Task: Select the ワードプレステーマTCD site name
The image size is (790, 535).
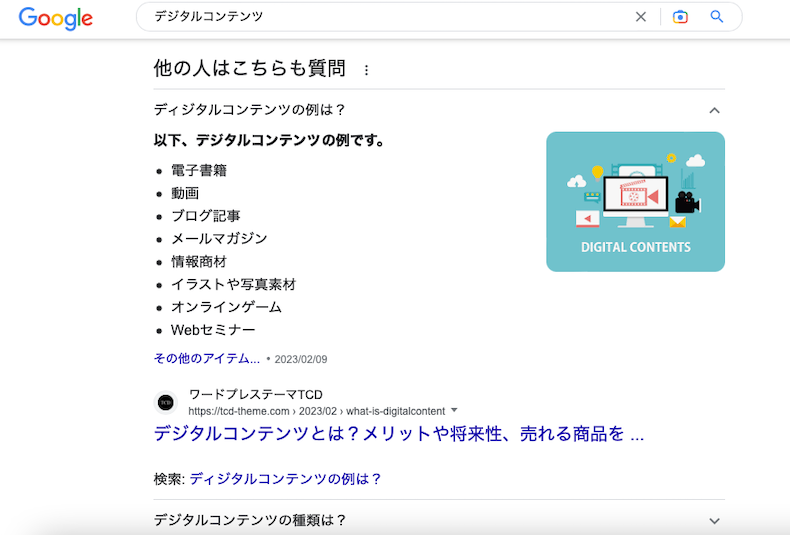Action: click(255, 394)
